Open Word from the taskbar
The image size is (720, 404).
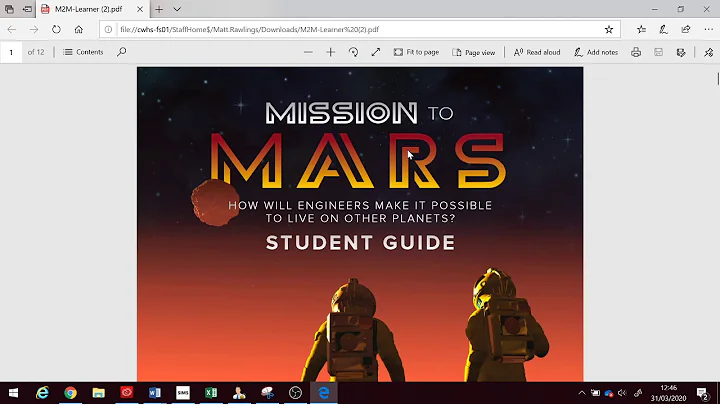155,393
